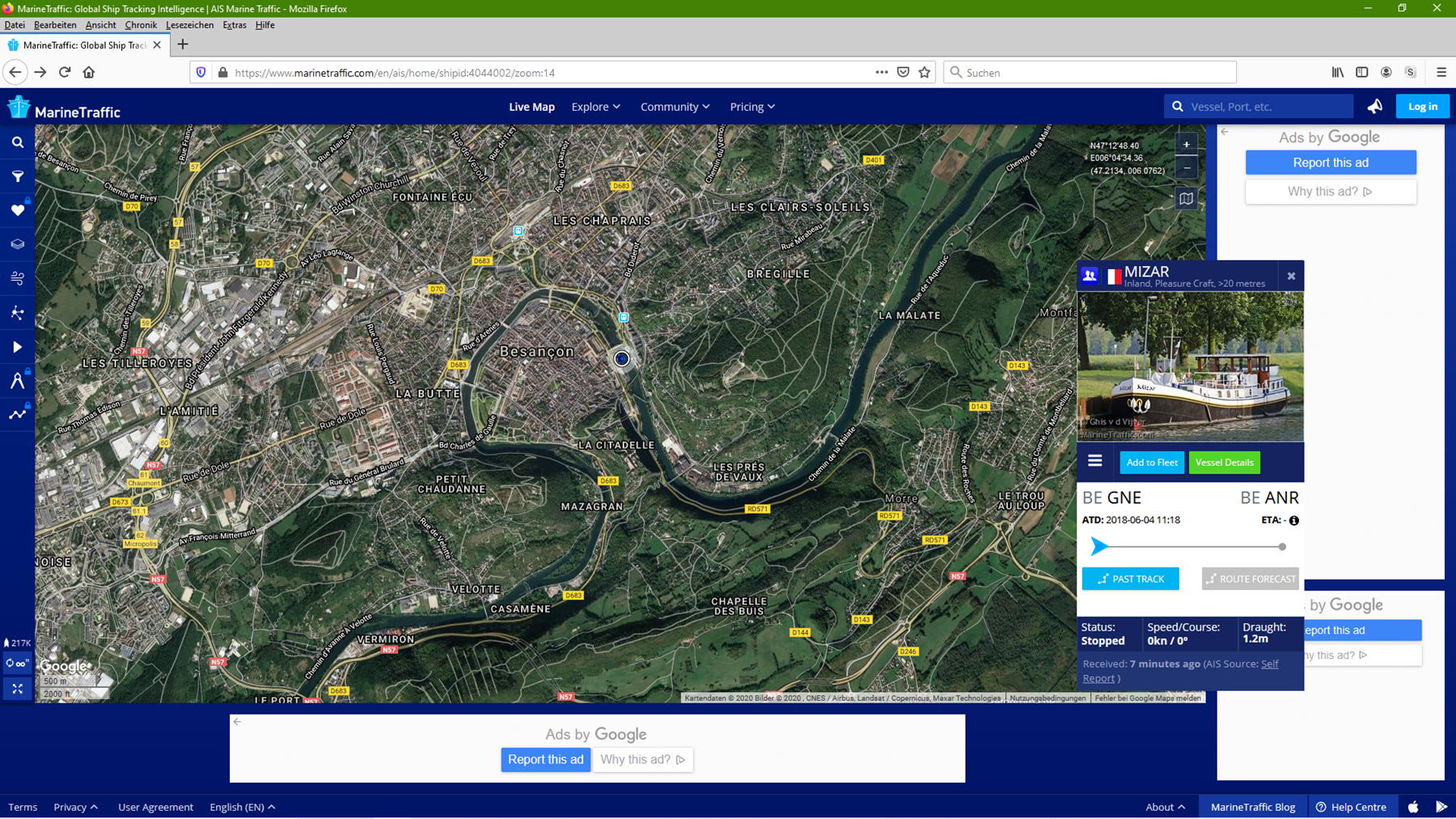Click the back arrow in the top-right ad
The image size is (1456, 819).
1225,131
